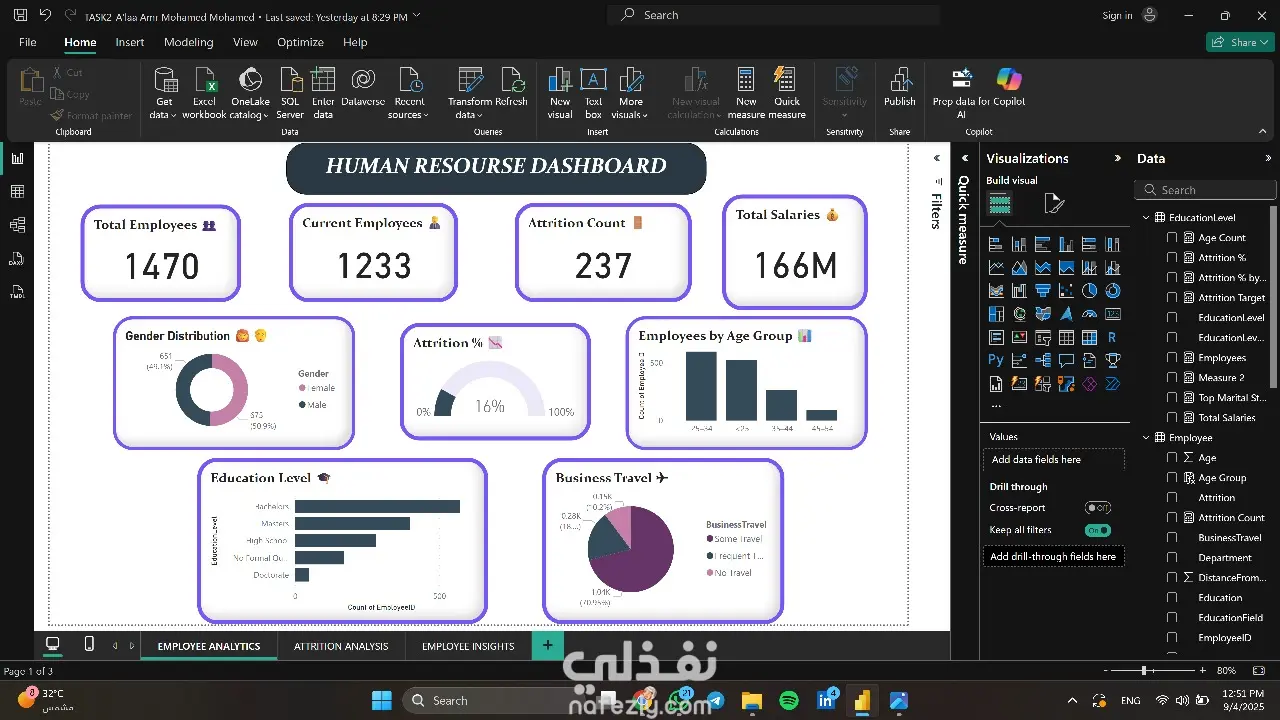Click the Share button
Viewport: 1280px width, 720px height.
1238,42
